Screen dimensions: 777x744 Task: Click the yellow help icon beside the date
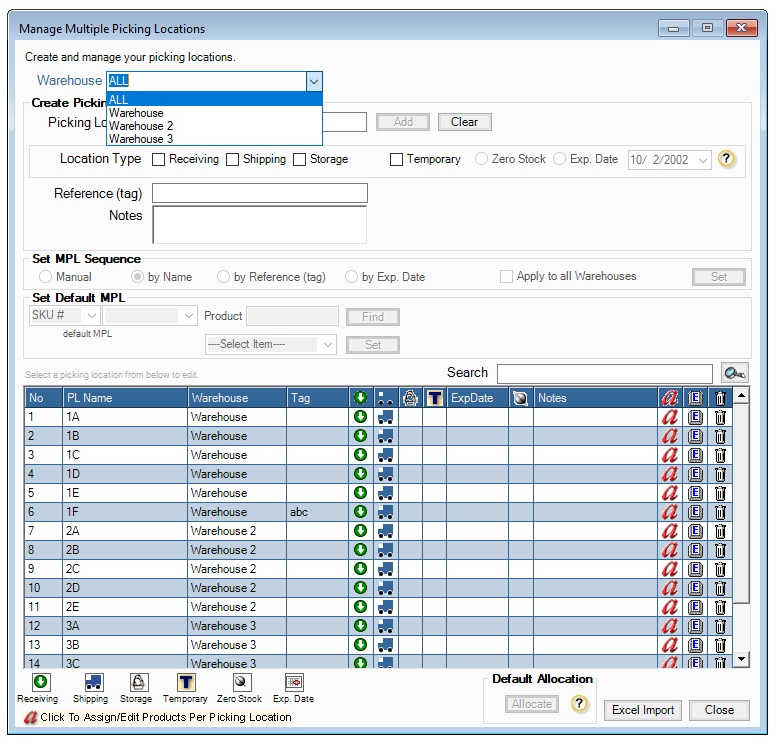click(x=727, y=159)
